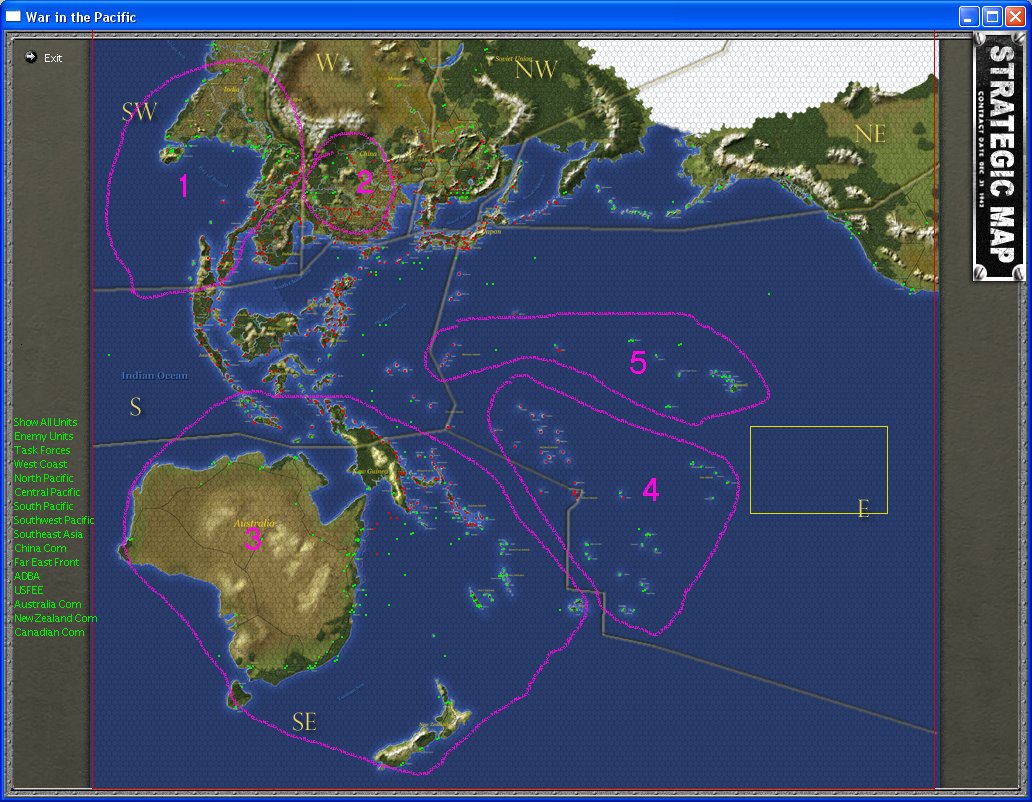Exit the strategic map via Exit label
The width and height of the screenshot is (1032, 802).
(x=53, y=58)
